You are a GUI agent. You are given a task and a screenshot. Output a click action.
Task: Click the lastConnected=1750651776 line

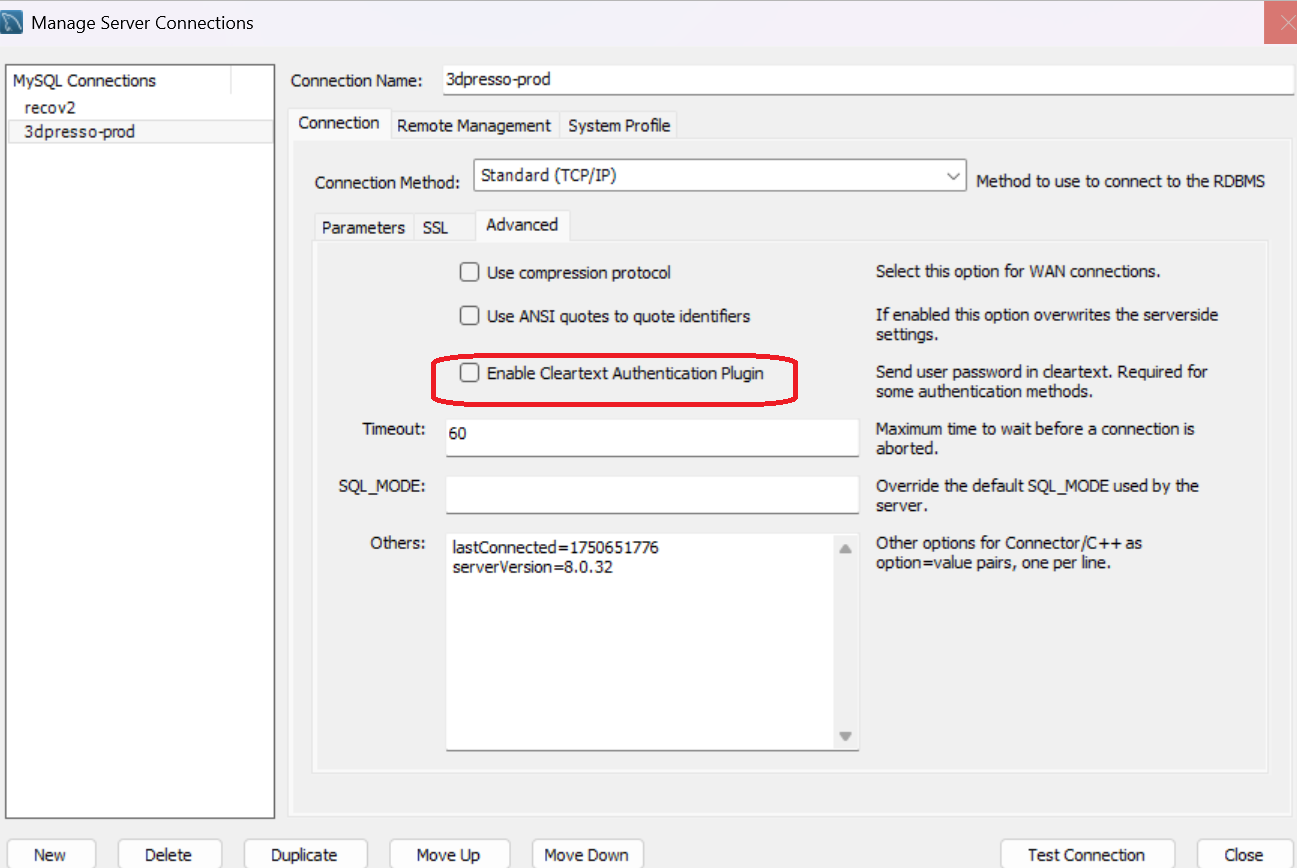pyautogui.click(x=555, y=547)
